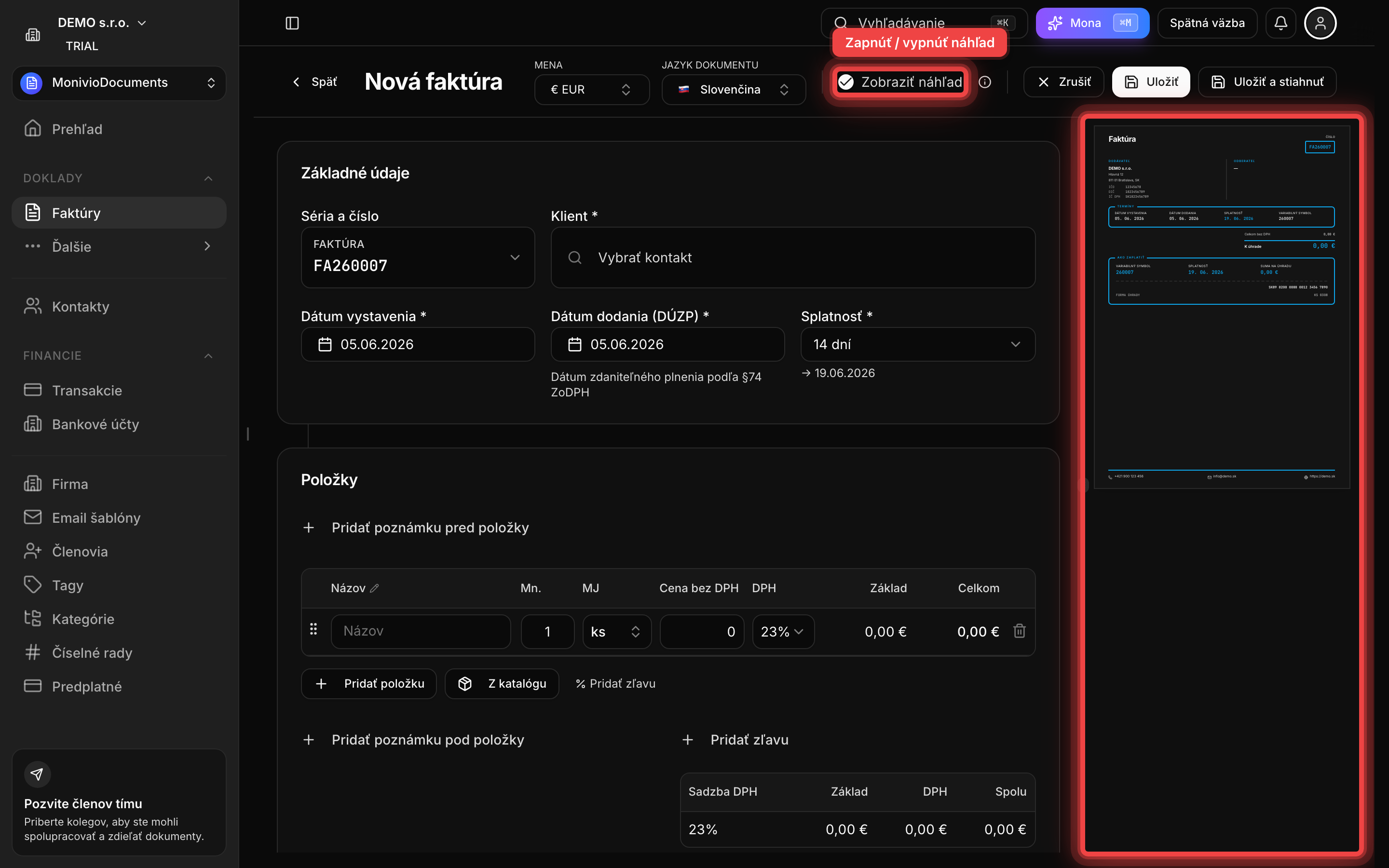Open the Slovenčina document language dropdown
This screenshot has width=1389, height=868.
pyautogui.click(x=734, y=90)
